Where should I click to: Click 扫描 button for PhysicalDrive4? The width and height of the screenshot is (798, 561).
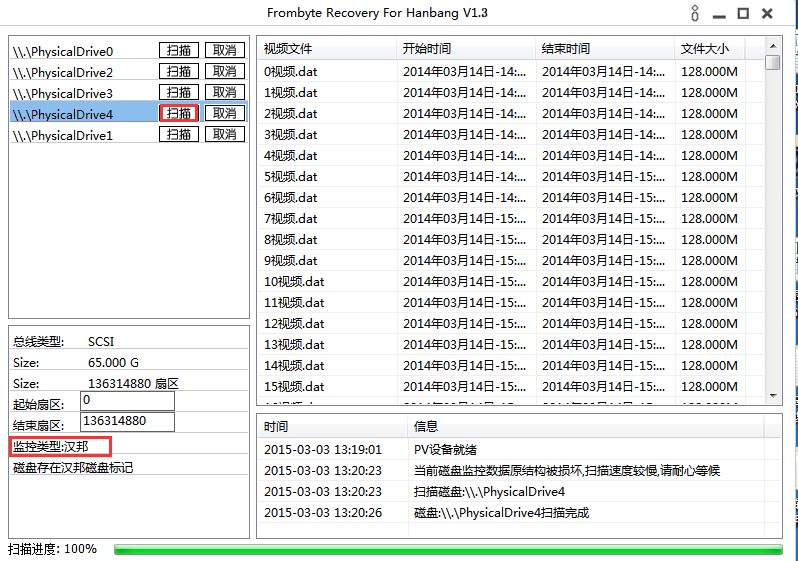coord(179,113)
